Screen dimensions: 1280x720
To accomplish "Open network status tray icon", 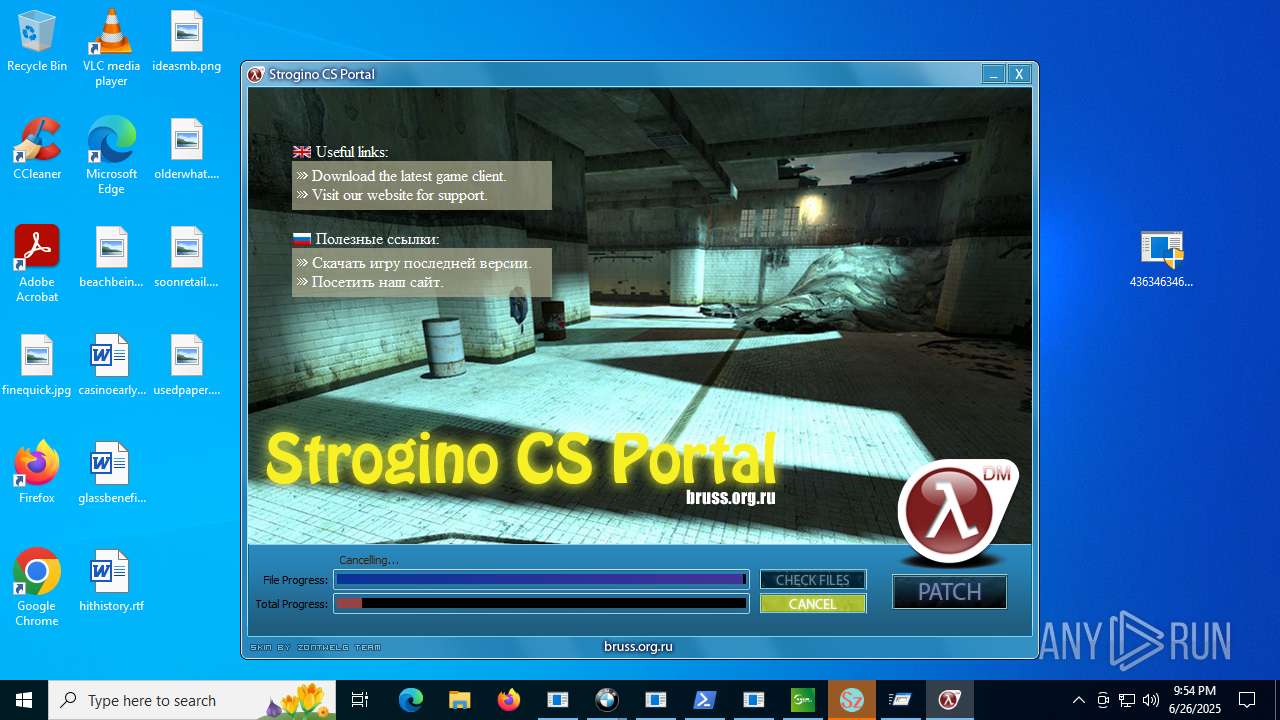I will pyautogui.click(x=1127, y=700).
